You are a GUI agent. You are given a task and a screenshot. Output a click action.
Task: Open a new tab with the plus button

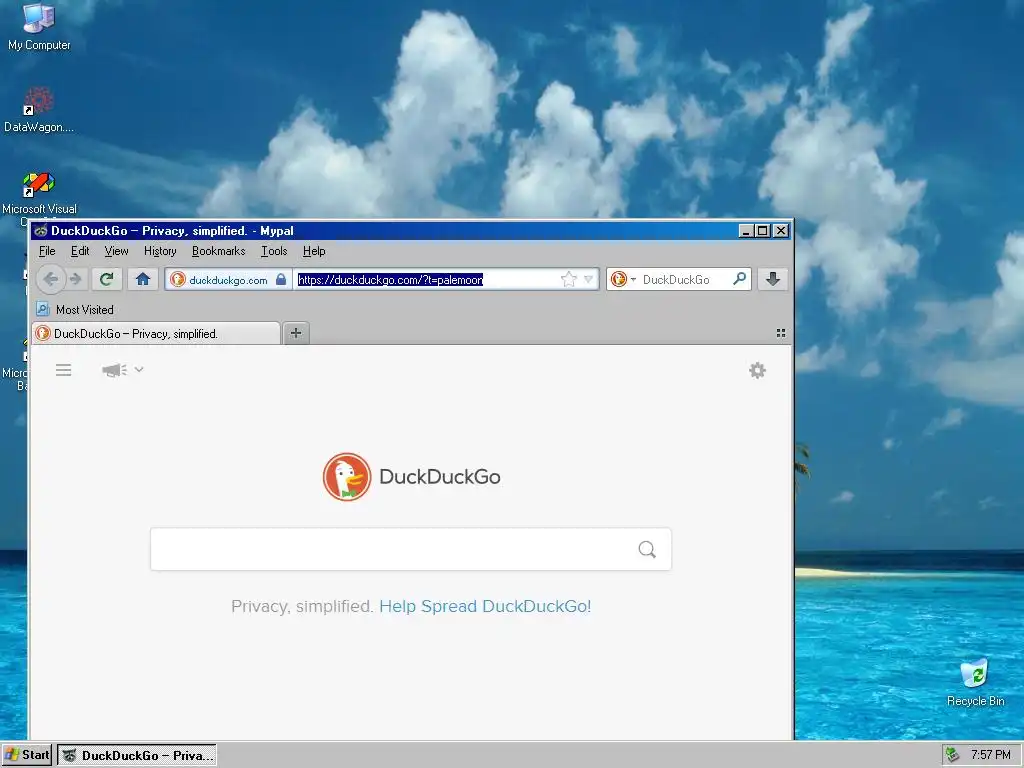coord(296,333)
